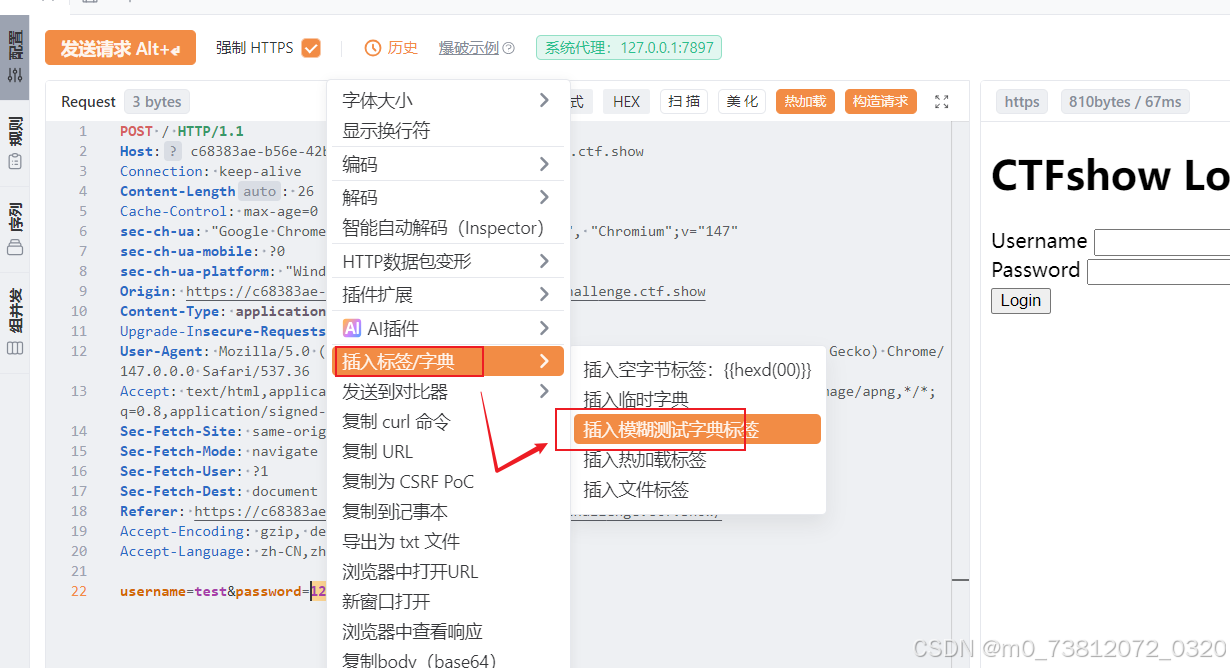Select 插入空字节标签 submenu item
Viewport: 1230px width, 668px height.
coord(697,370)
